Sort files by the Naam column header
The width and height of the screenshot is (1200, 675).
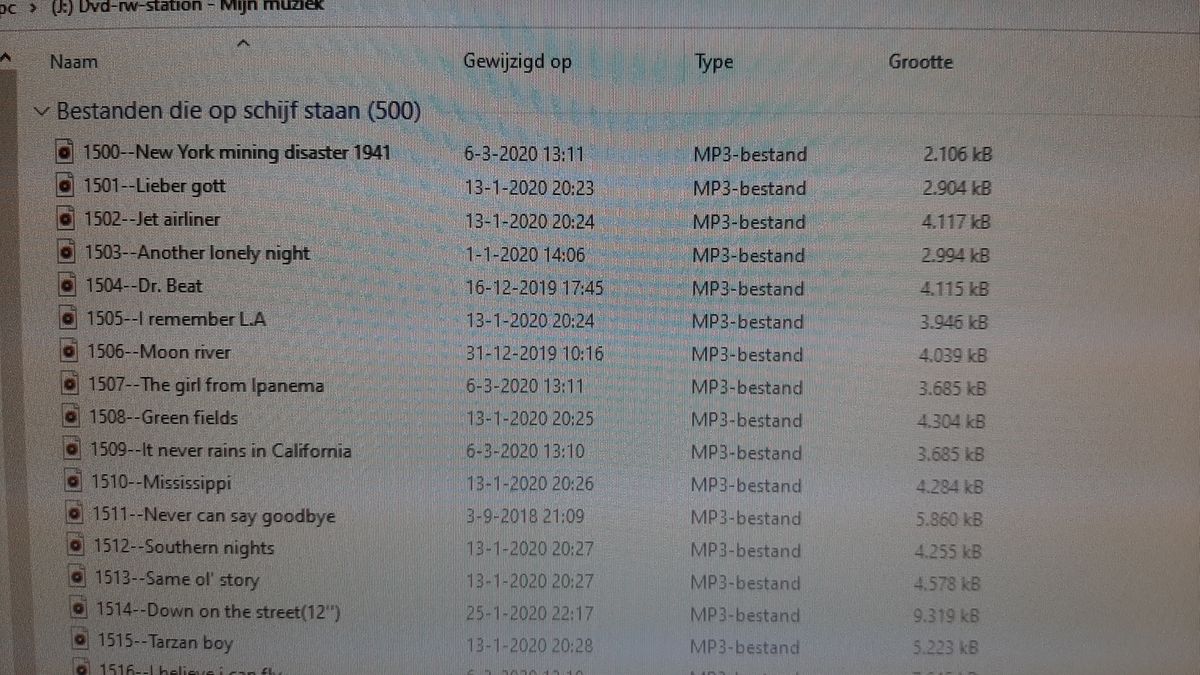(74, 62)
